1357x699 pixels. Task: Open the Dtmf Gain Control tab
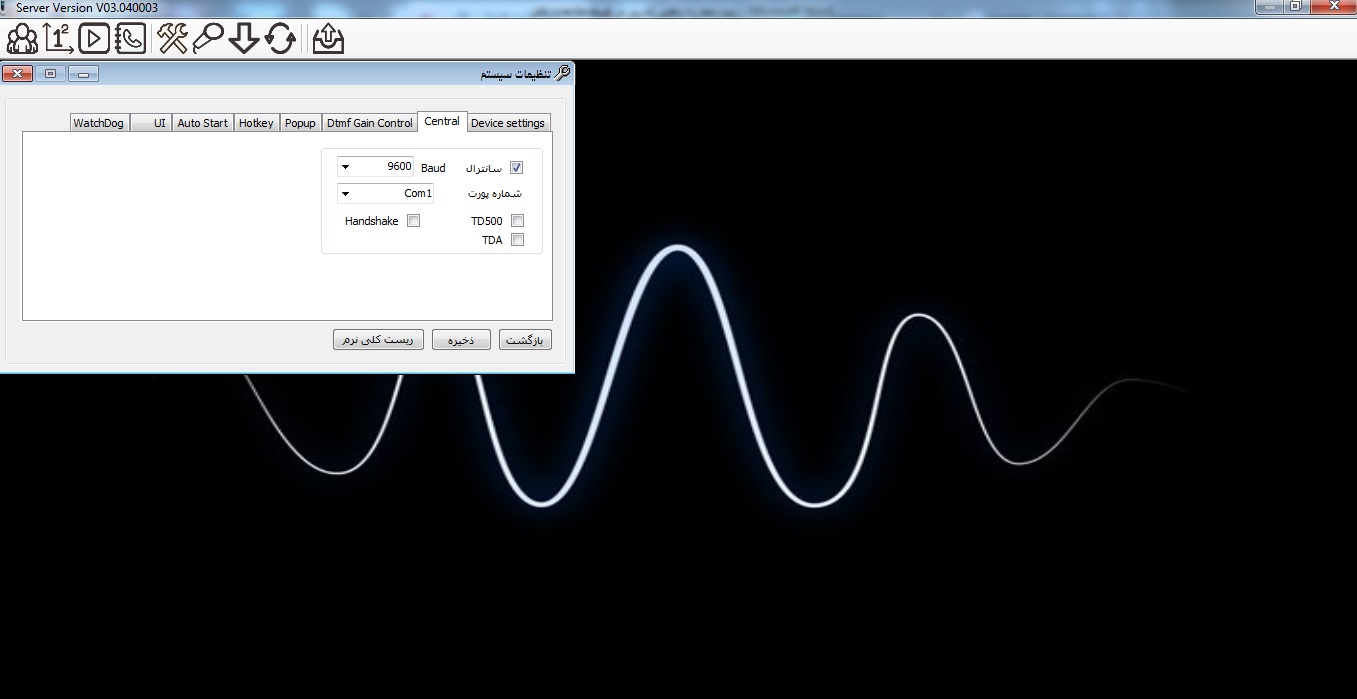369,123
